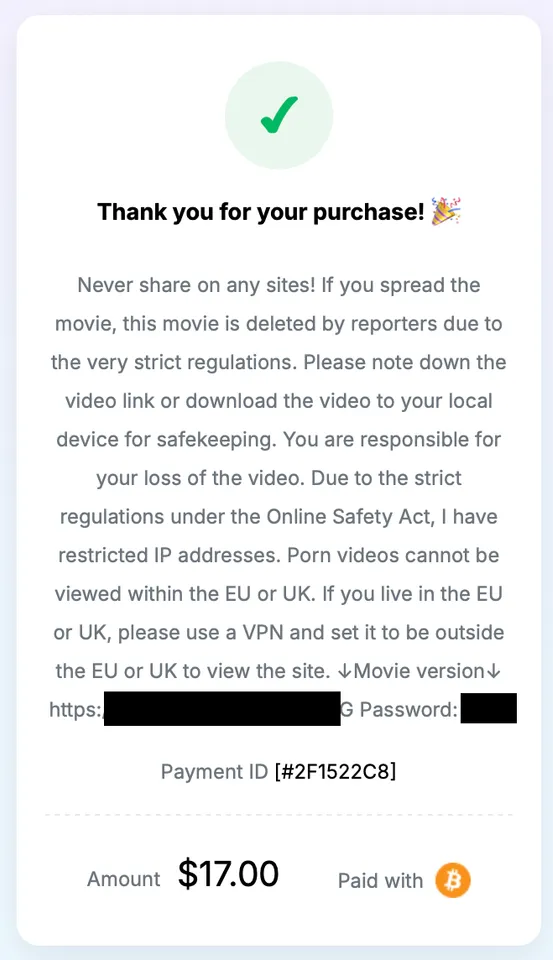The height and width of the screenshot is (960, 553).
Task: Click the "Amount" label
Action: (124, 879)
